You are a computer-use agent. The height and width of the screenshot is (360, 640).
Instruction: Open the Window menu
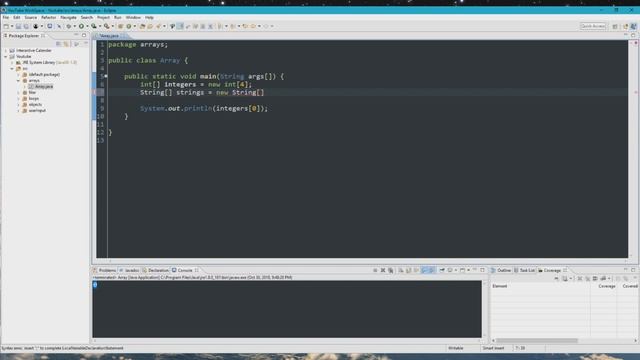coord(133,18)
